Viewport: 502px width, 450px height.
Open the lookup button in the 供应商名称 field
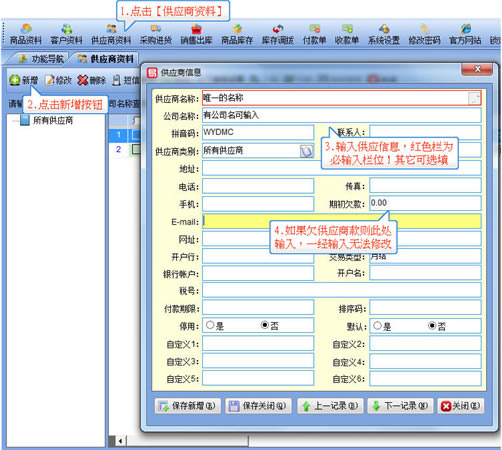pos(474,98)
